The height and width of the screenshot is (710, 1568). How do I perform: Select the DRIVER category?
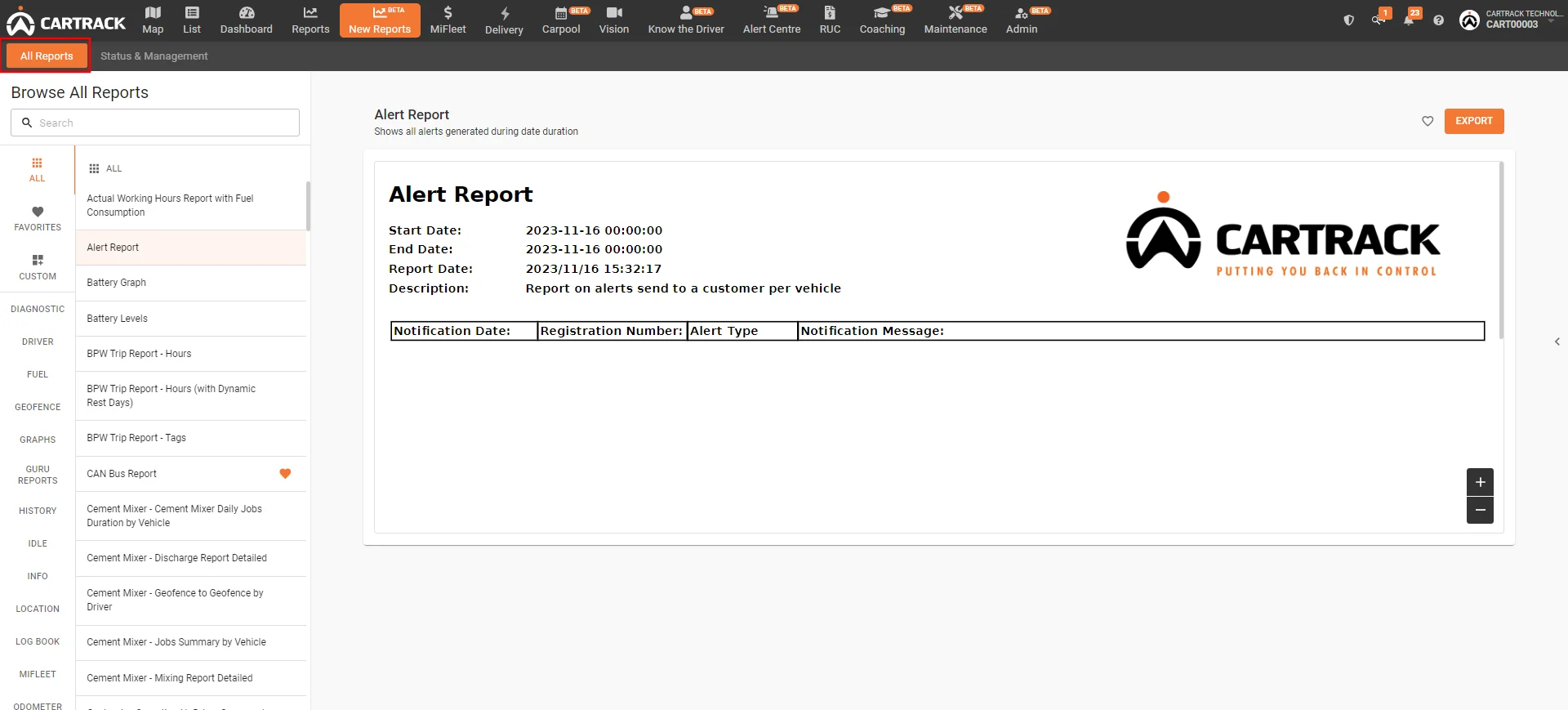tap(38, 342)
